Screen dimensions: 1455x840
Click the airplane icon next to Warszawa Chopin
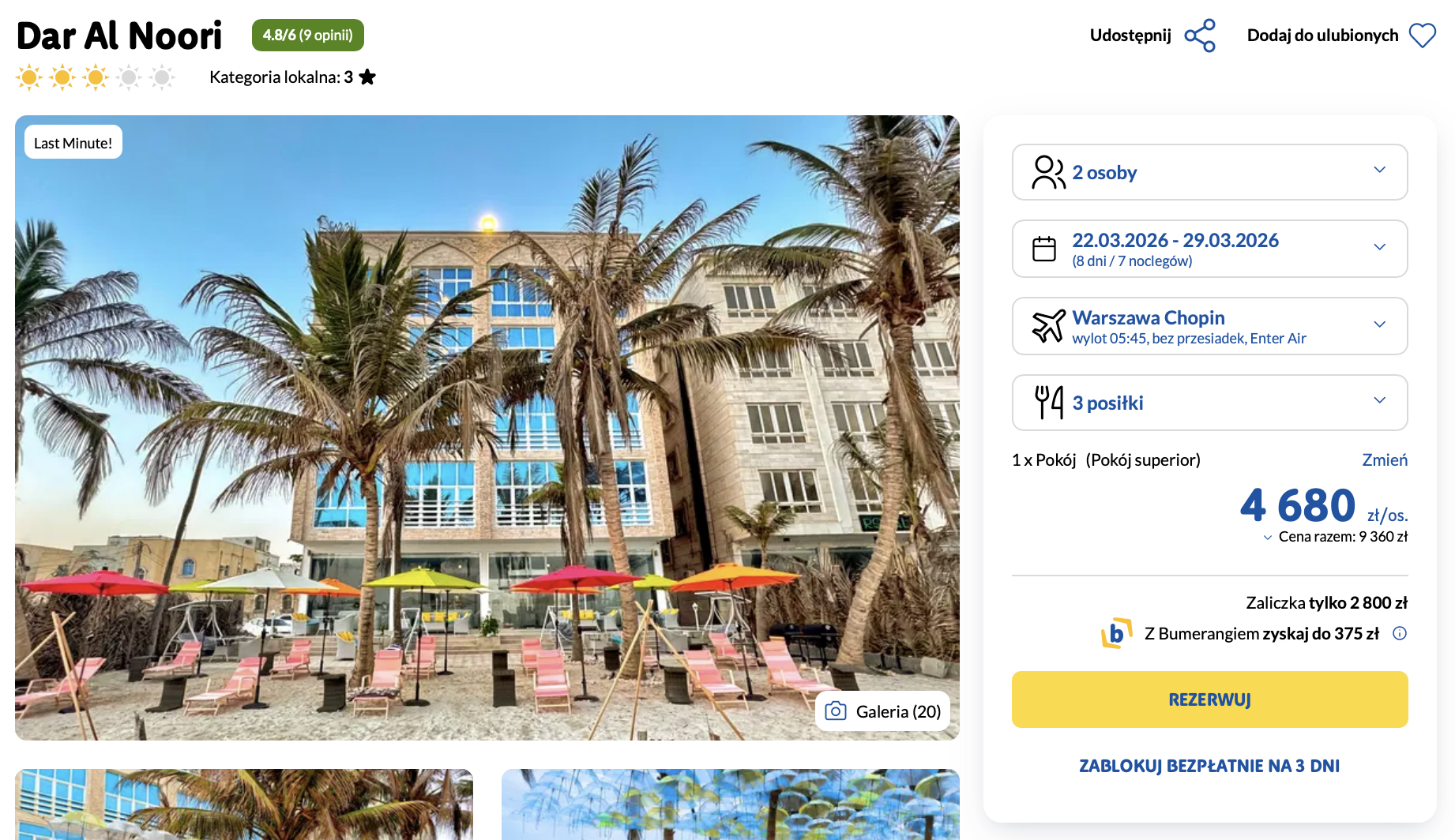coord(1048,326)
